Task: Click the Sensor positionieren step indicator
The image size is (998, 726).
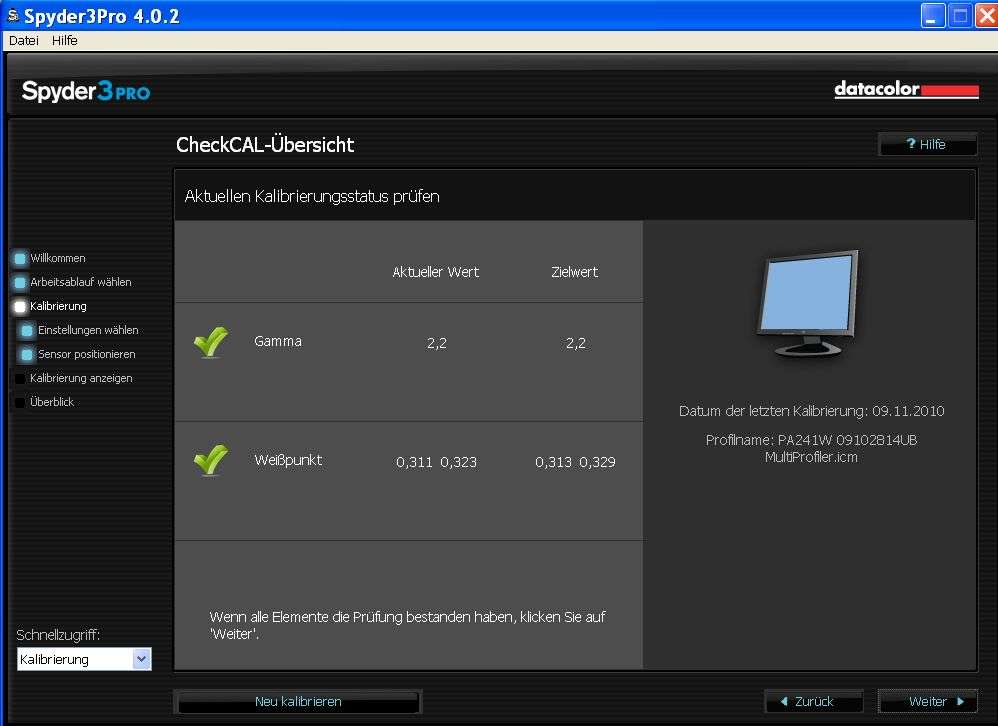Action: click(28, 354)
